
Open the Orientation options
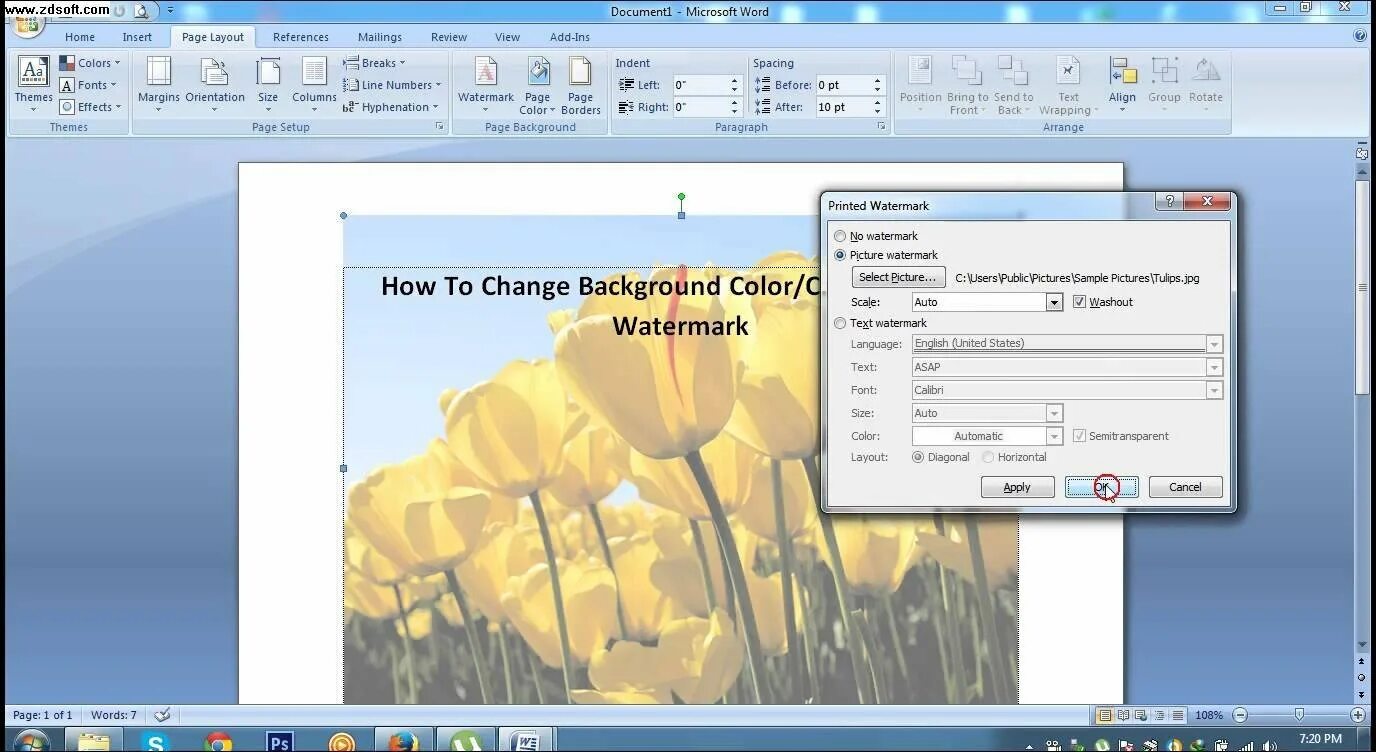(x=215, y=84)
